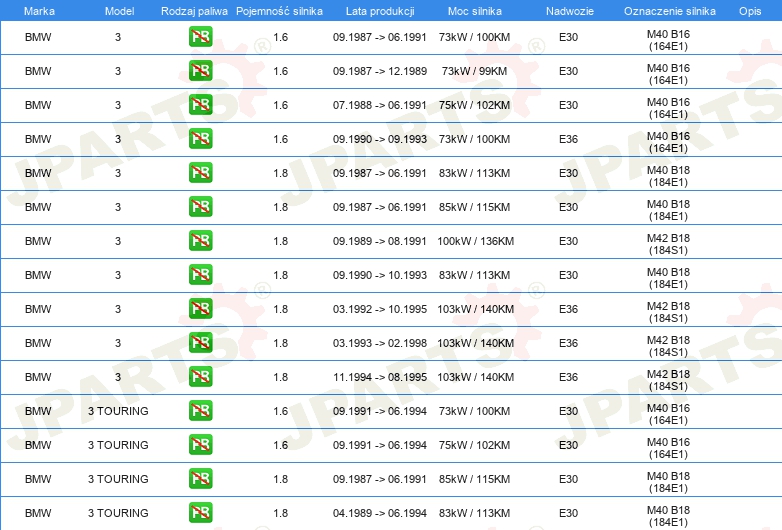Viewport: 782px width, 530px height.
Task: Select the date range 03.1992 -> 10.1995
Action: [x=380, y=309]
